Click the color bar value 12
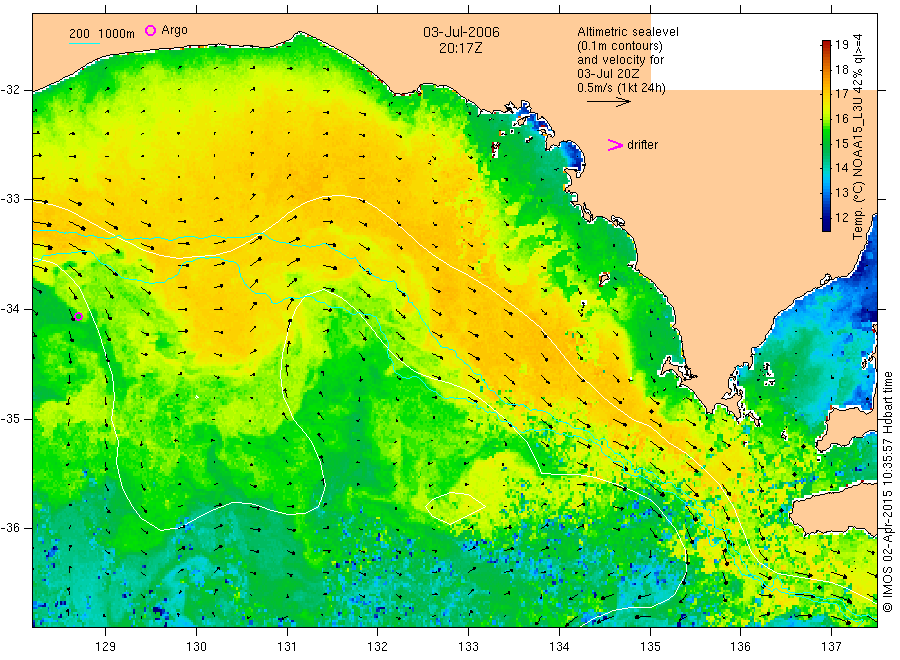 pos(841,218)
